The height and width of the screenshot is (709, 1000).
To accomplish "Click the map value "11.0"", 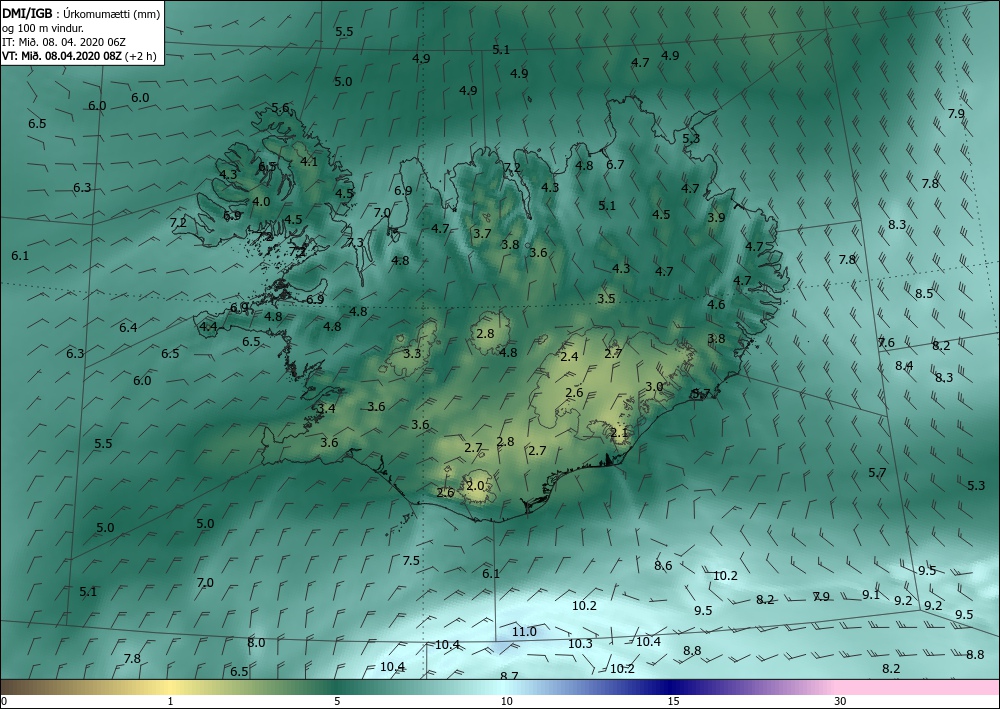I will pos(524,632).
